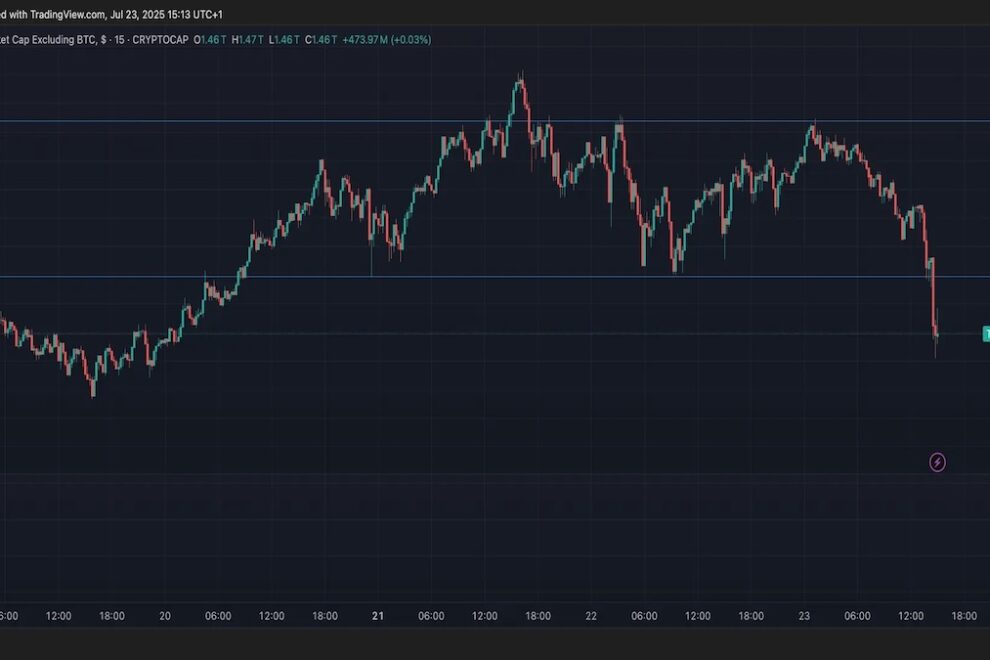The image size is (990, 660).
Task: Click date label 21 on time axis
Action: (378, 617)
